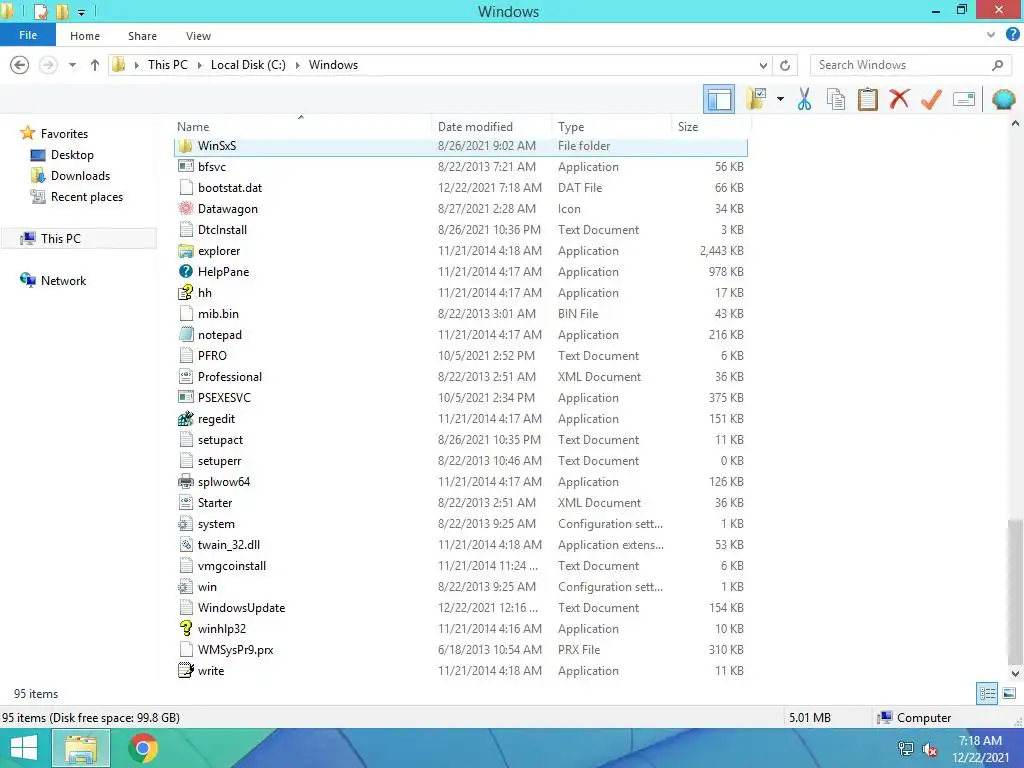This screenshot has width=1024, height=768.
Task: Switch to the Home ribbon tab
Action: click(x=85, y=36)
